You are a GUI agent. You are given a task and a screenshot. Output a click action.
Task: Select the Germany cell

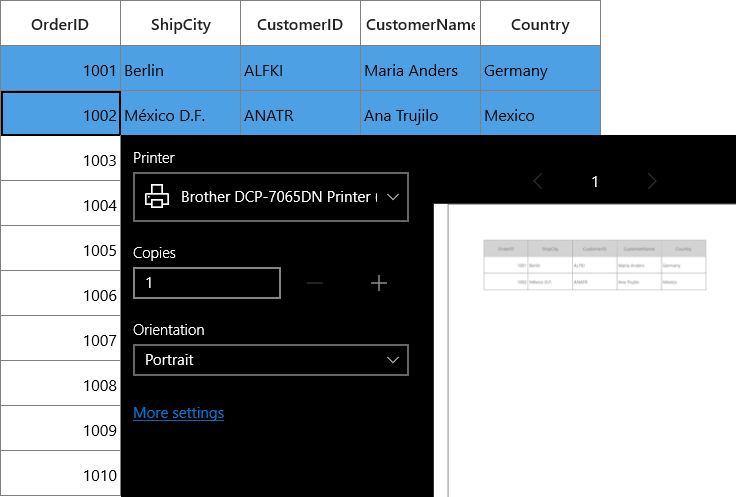pos(540,69)
